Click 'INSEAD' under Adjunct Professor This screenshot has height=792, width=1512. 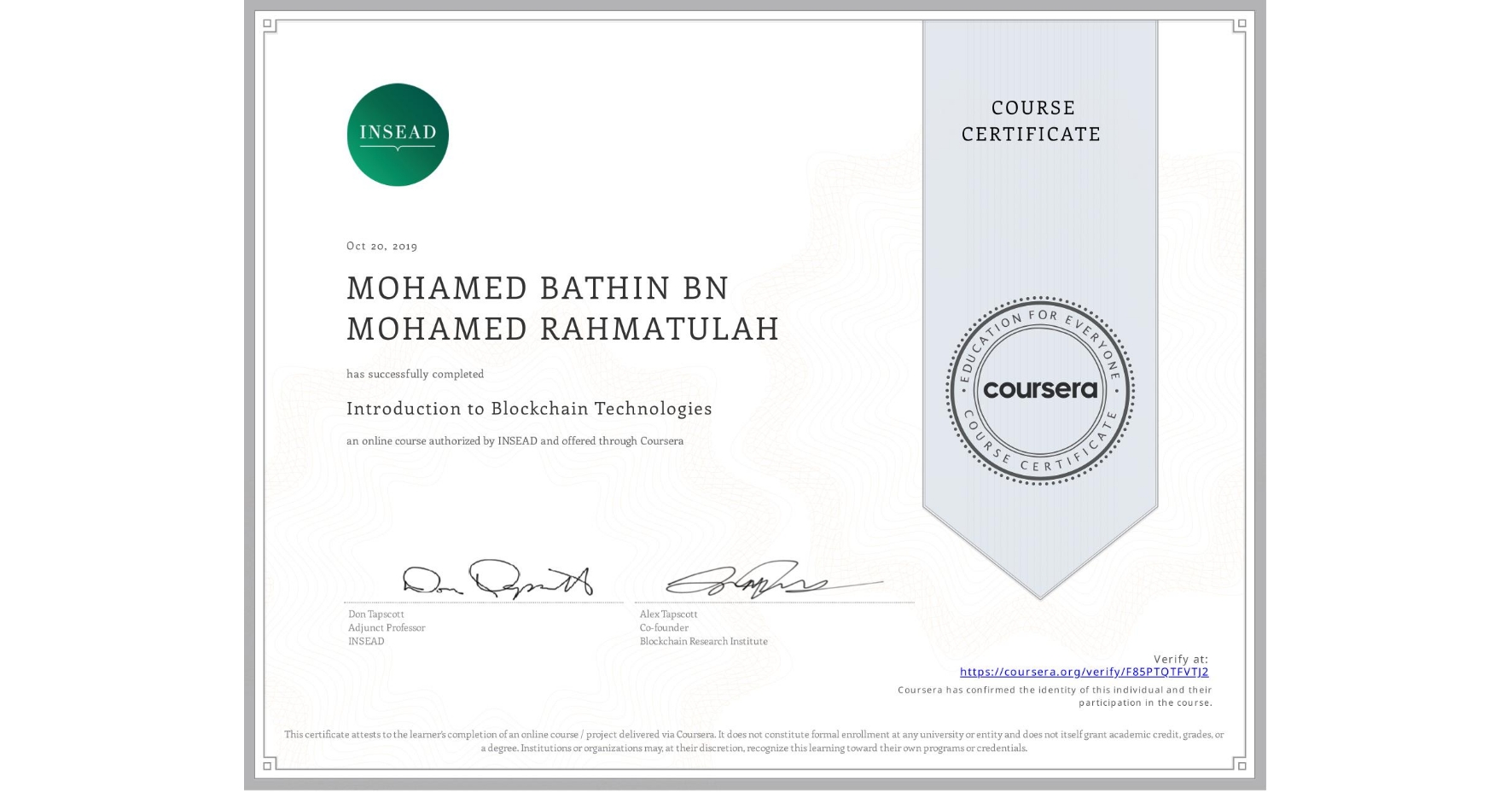(366, 642)
